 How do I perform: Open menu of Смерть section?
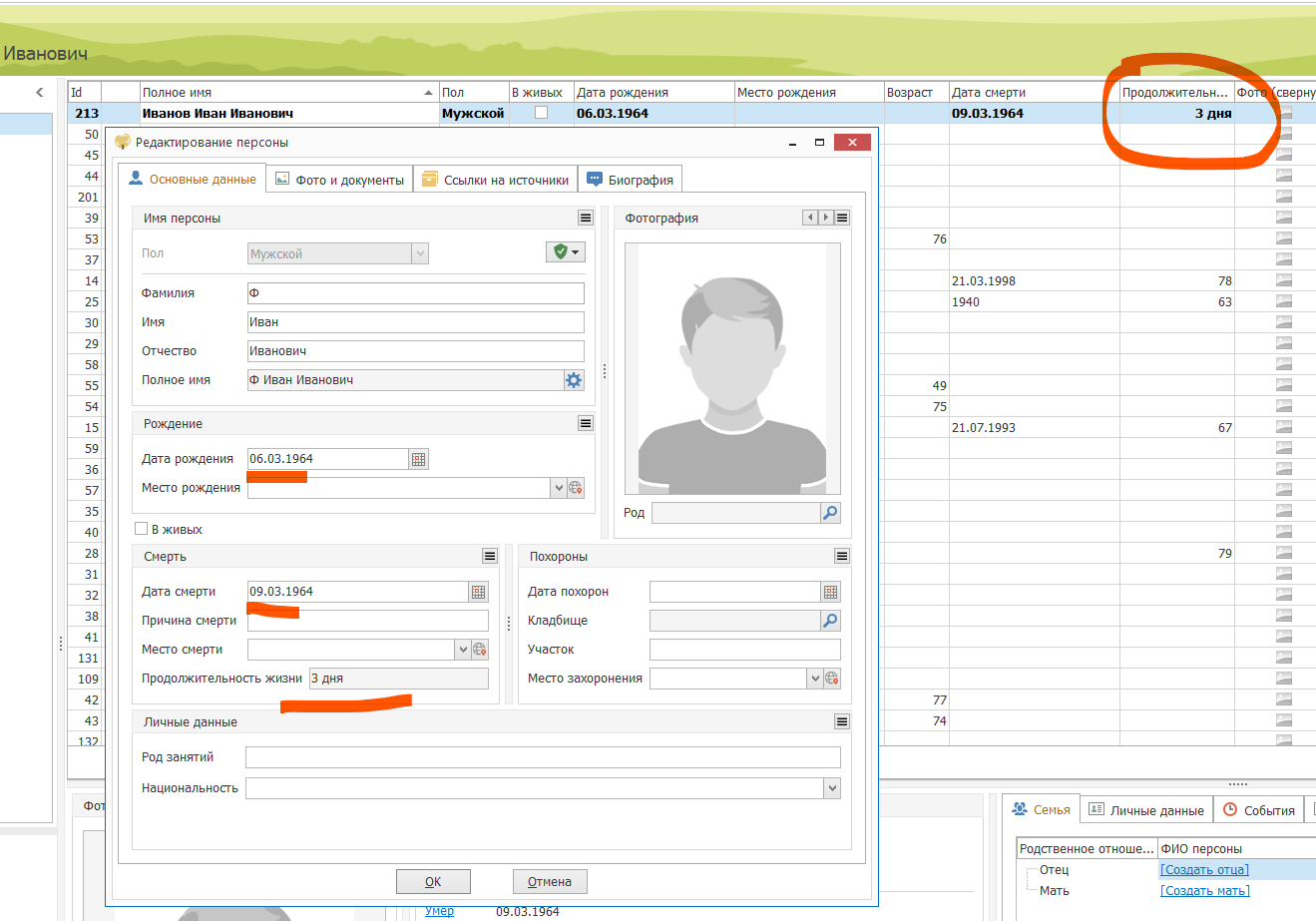point(490,556)
